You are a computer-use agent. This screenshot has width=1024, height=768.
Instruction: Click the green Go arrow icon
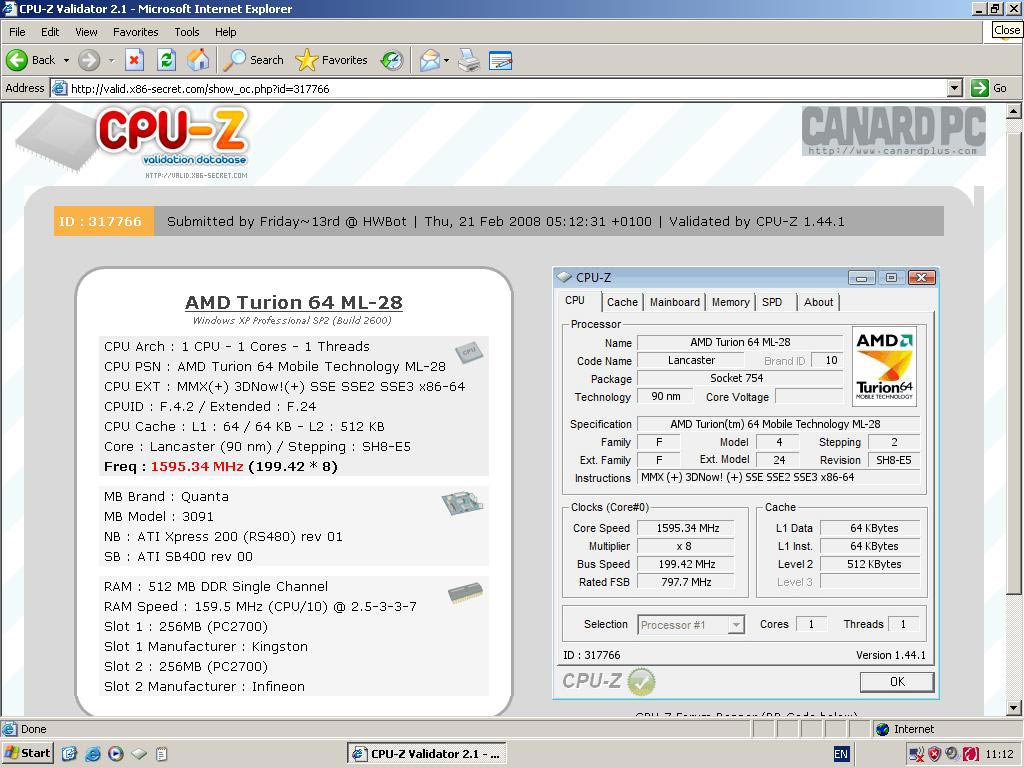980,88
